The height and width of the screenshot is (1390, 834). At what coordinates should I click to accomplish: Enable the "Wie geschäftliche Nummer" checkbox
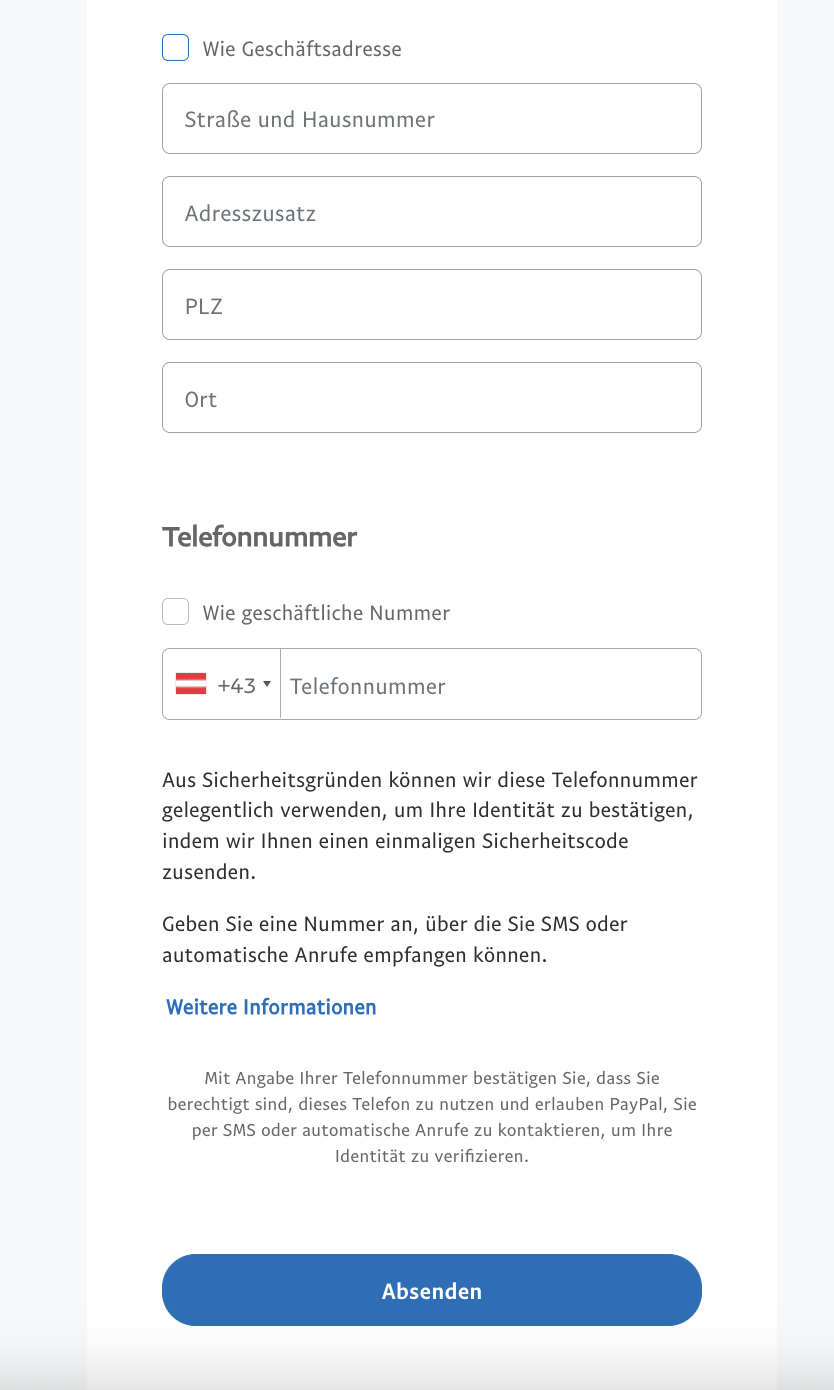[x=176, y=612]
